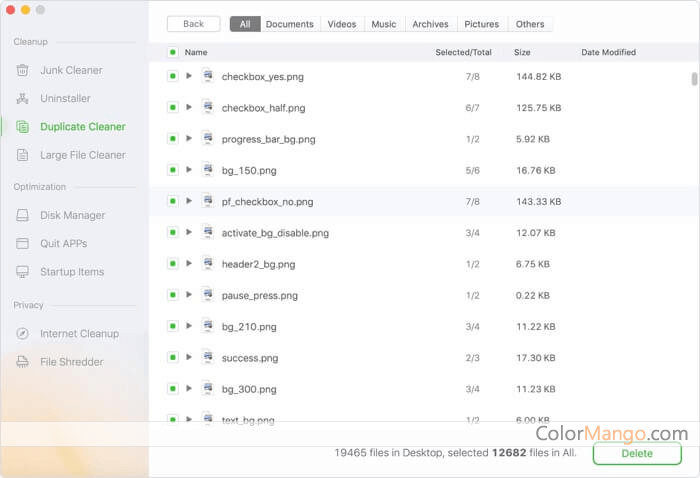Select the Large File Cleaner icon
700x478 pixels.
(22, 155)
